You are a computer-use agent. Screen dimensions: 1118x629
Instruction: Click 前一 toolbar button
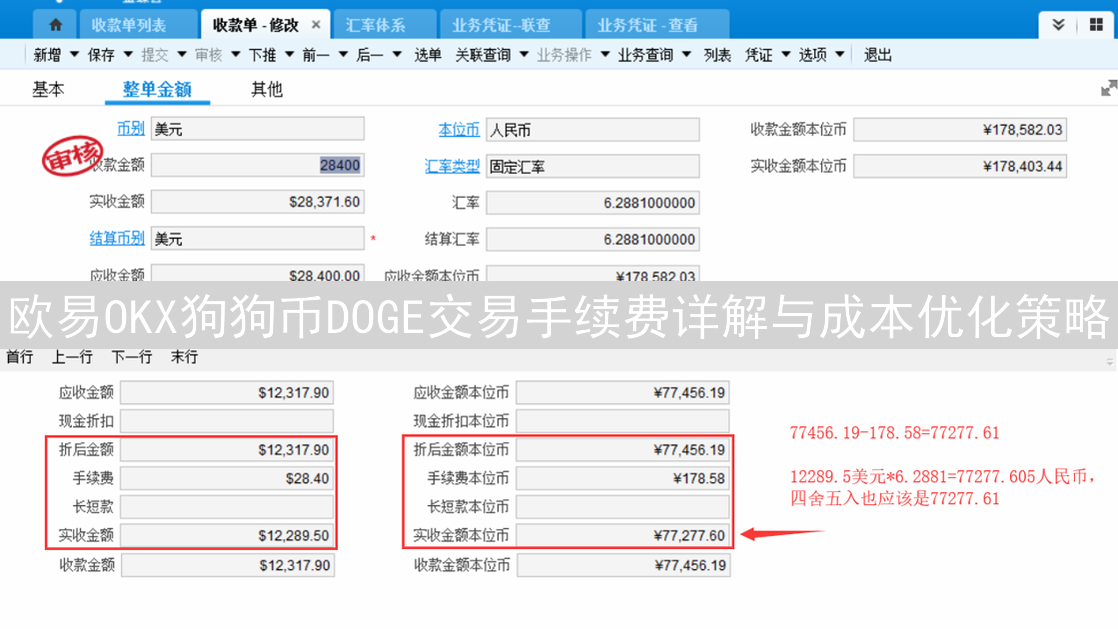point(316,55)
